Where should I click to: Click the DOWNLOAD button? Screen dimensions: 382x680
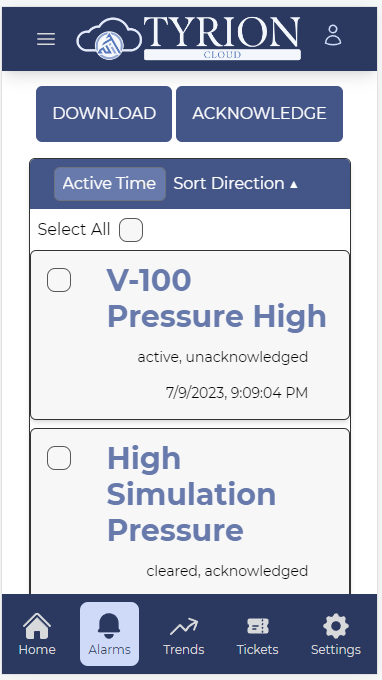click(104, 114)
